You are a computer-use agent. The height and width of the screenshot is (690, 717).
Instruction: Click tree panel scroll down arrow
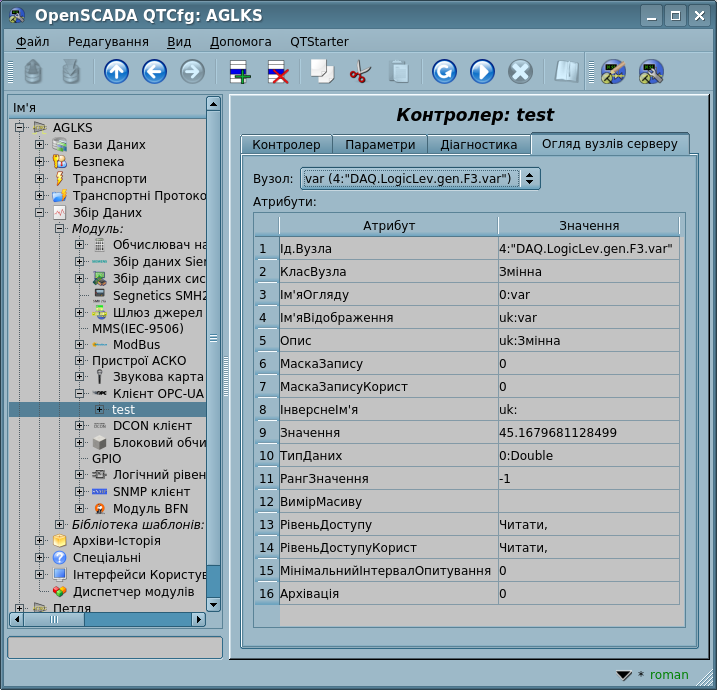point(213,604)
